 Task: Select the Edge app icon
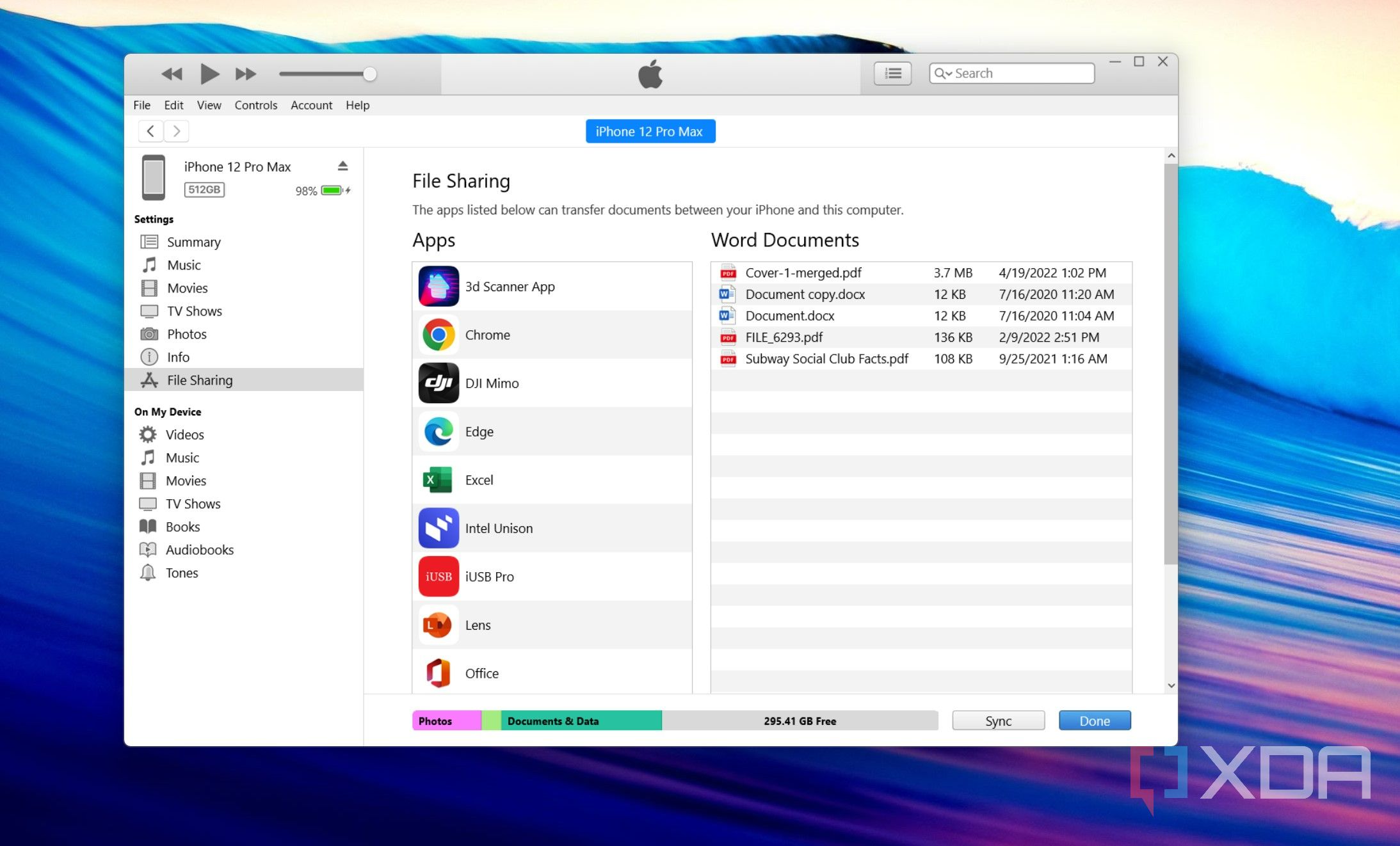pos(438,431)
